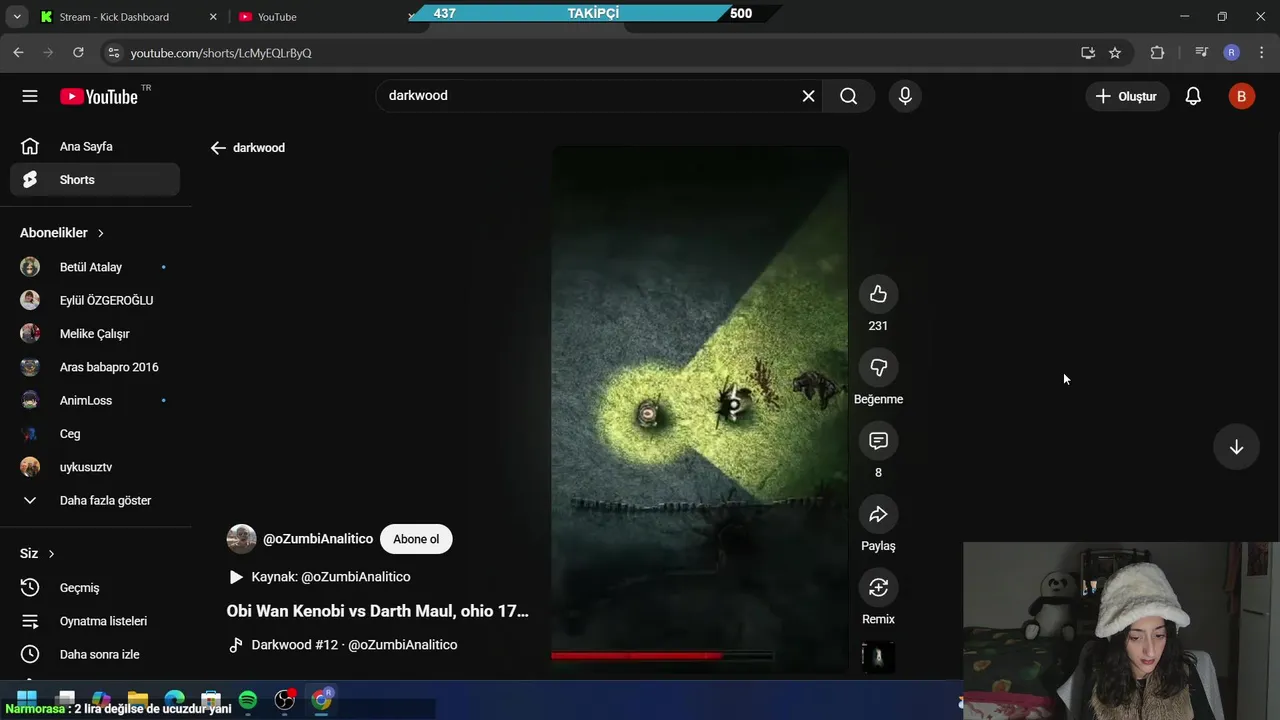Screen dimensions: 1280x720
Task: Open the YouTube hamburger guide menu
Action: (30, 96)
